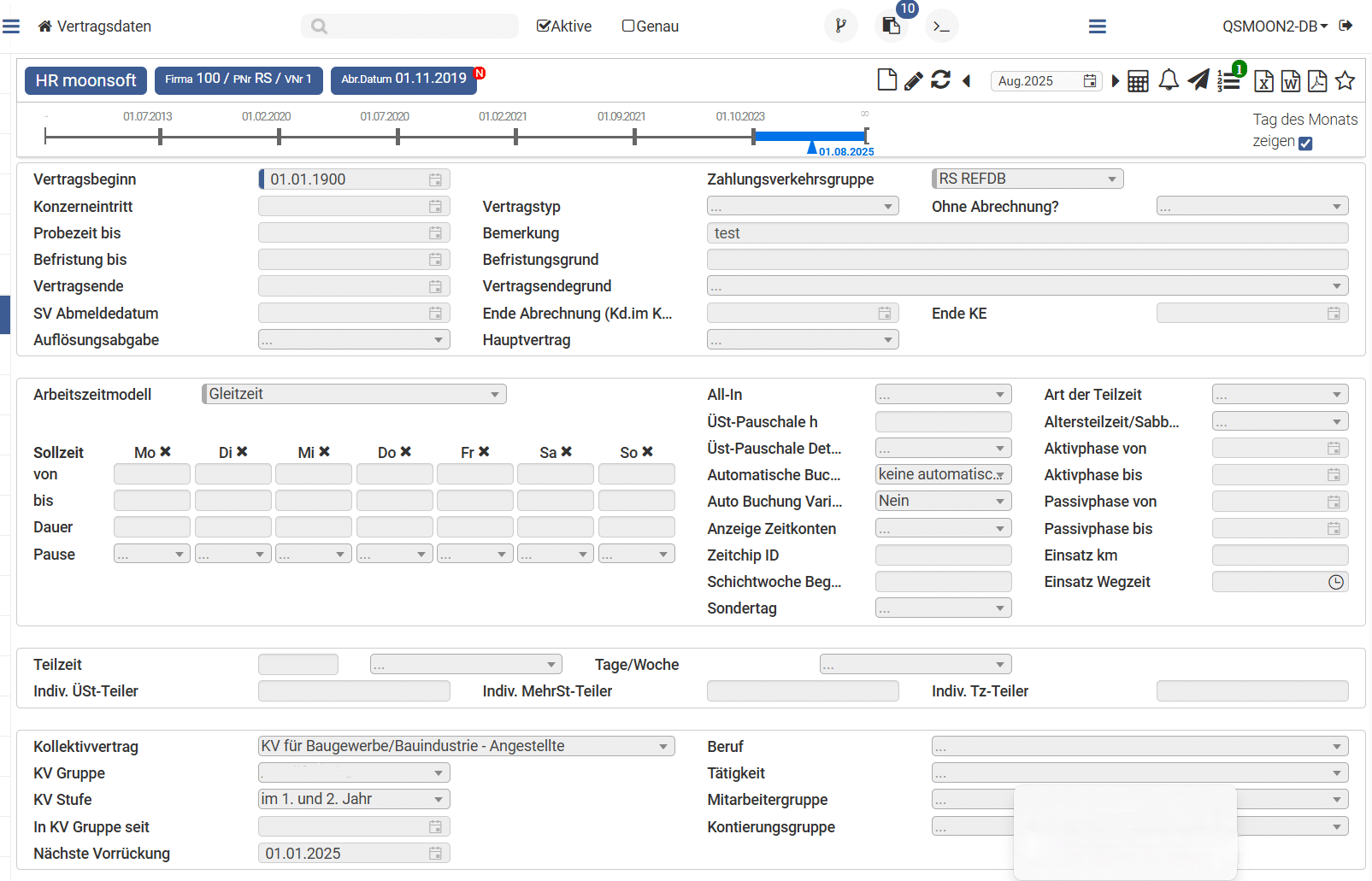This screenshot has width=1372, height=881.
Task: Go to next month arrow
Action: (x=1115, y=81)
